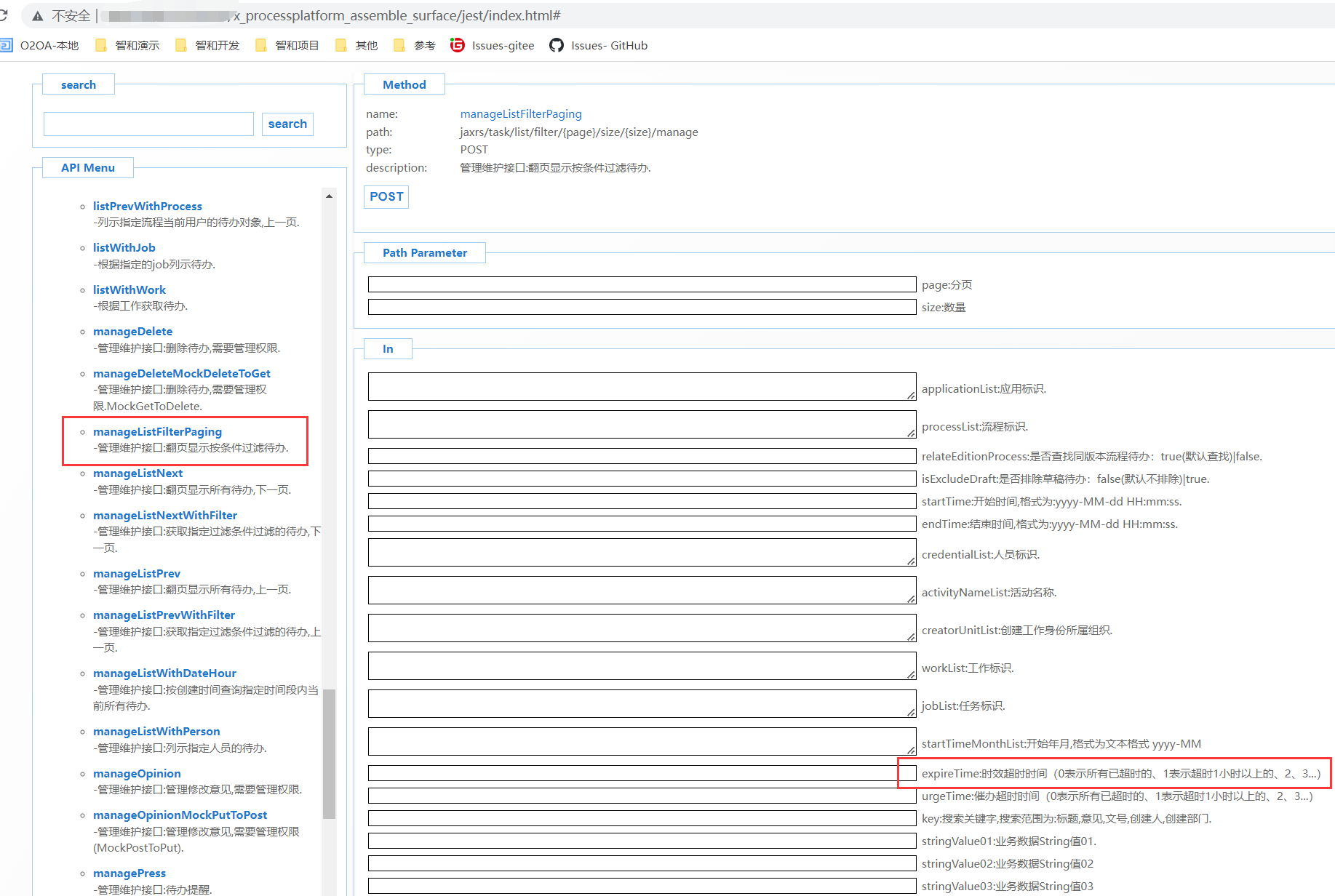Open the manageDelete API entry
Viewport: 1335px width, 896px height.
(x=132, y=332)
